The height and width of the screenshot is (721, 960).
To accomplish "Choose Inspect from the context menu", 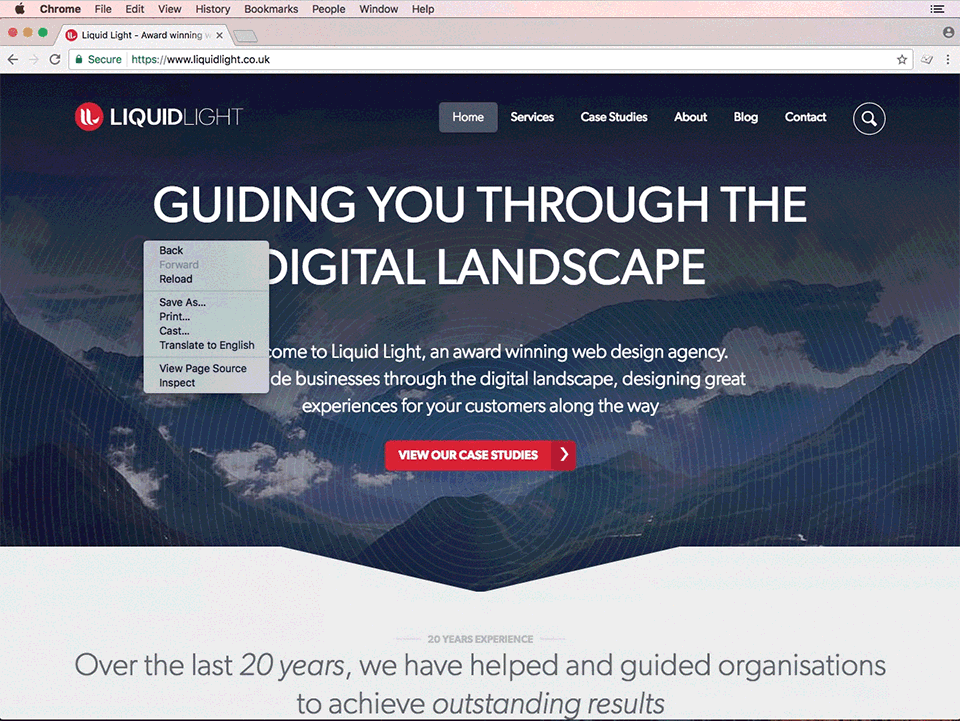I will pyautogui.click(x=206, y=383).
